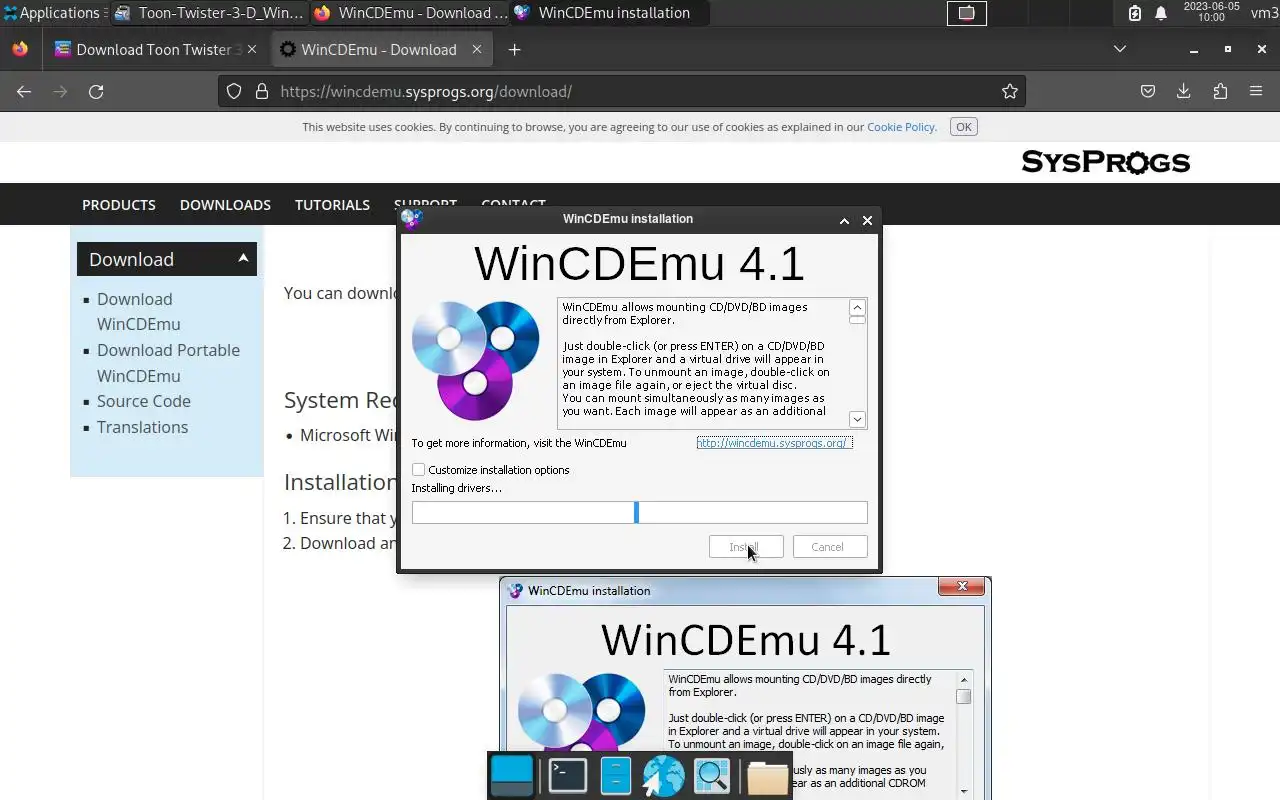Click the description box scroll up arrow
Image resolution: width=1280 pixels, height=800 pixels.
point(857,307)
